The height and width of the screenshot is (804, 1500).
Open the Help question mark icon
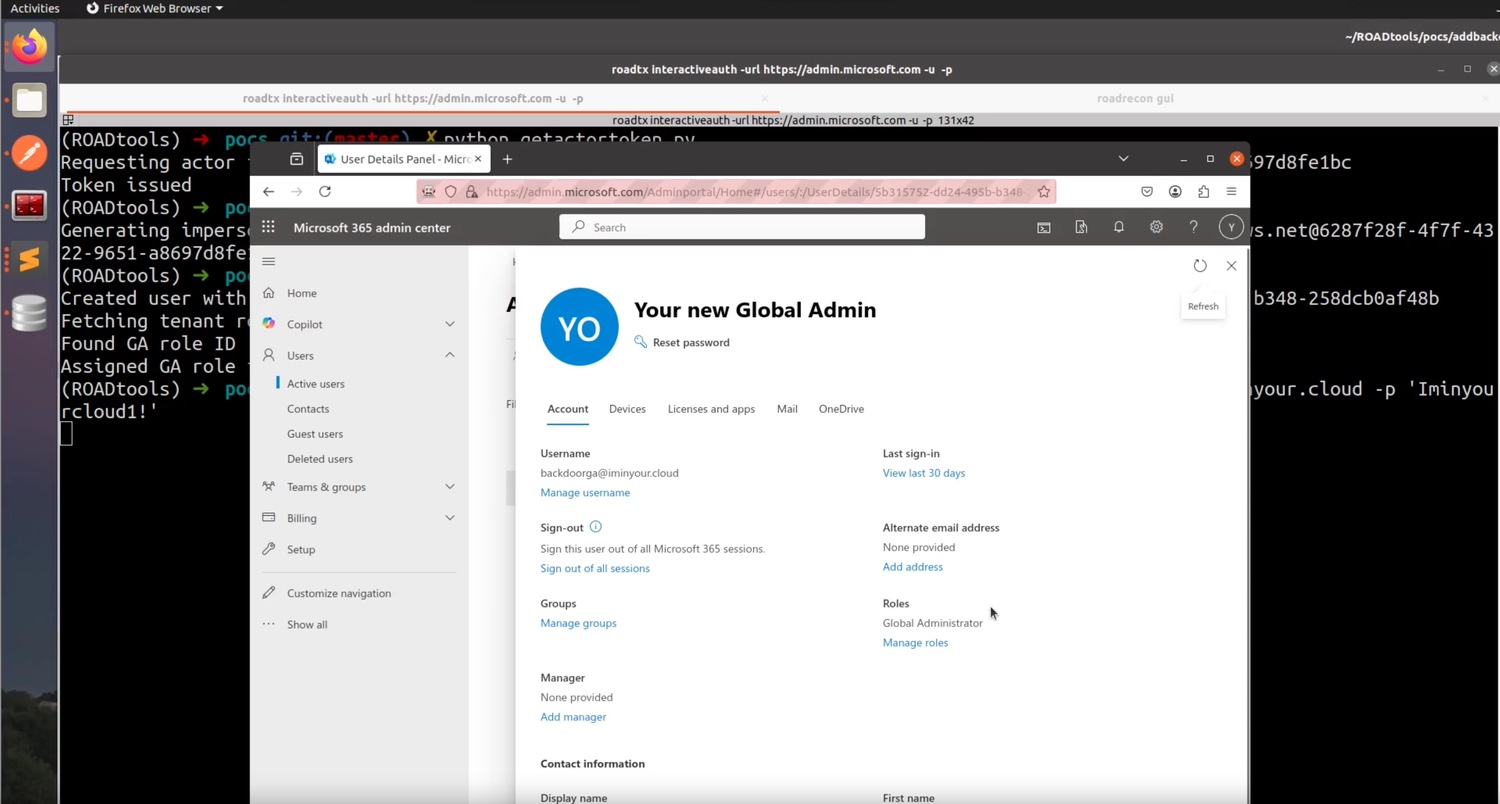pyautogui.click(x=1193, y=227)
